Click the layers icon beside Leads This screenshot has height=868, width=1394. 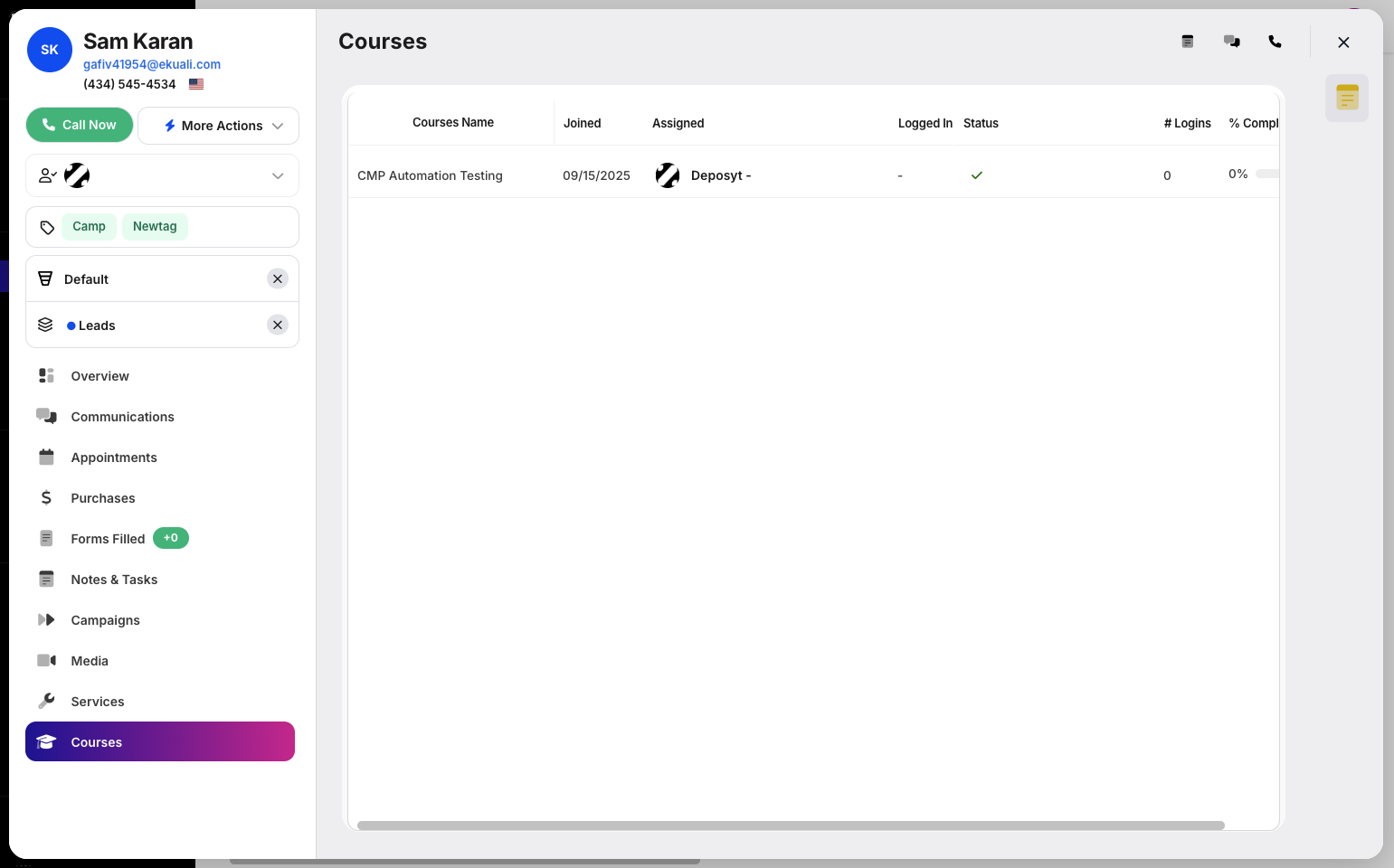coord(45,325)
